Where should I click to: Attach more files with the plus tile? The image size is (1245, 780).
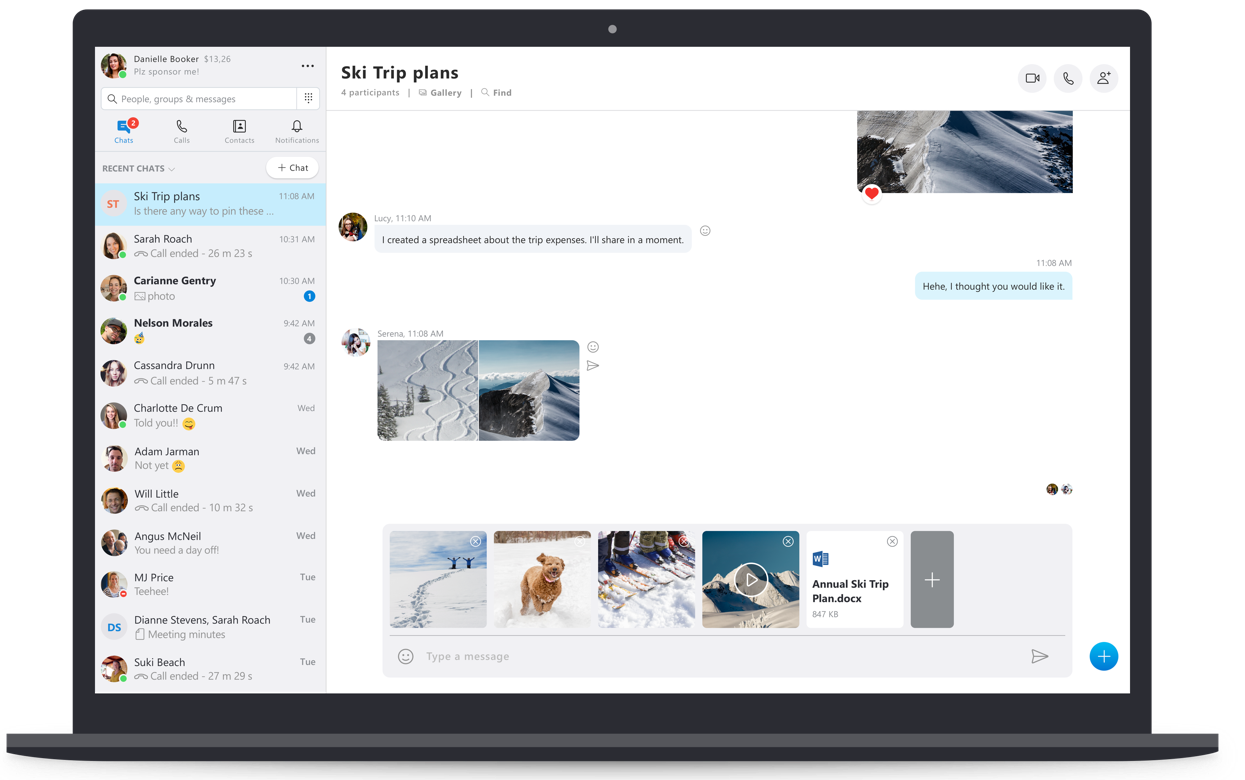tap(932, 579)
